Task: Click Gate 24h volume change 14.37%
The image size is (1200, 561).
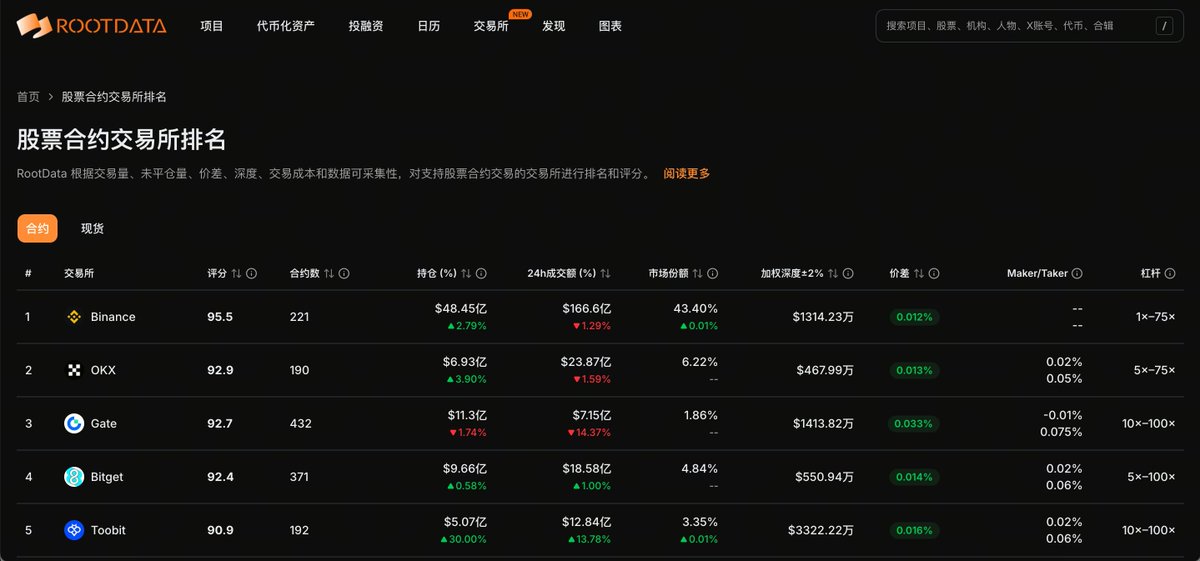Action: [x=587, y=432]
